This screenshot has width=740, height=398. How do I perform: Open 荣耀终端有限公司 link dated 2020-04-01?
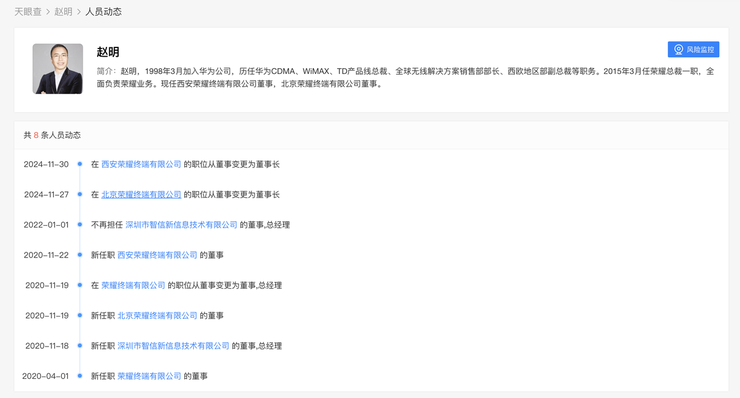[x=149, y=376]
